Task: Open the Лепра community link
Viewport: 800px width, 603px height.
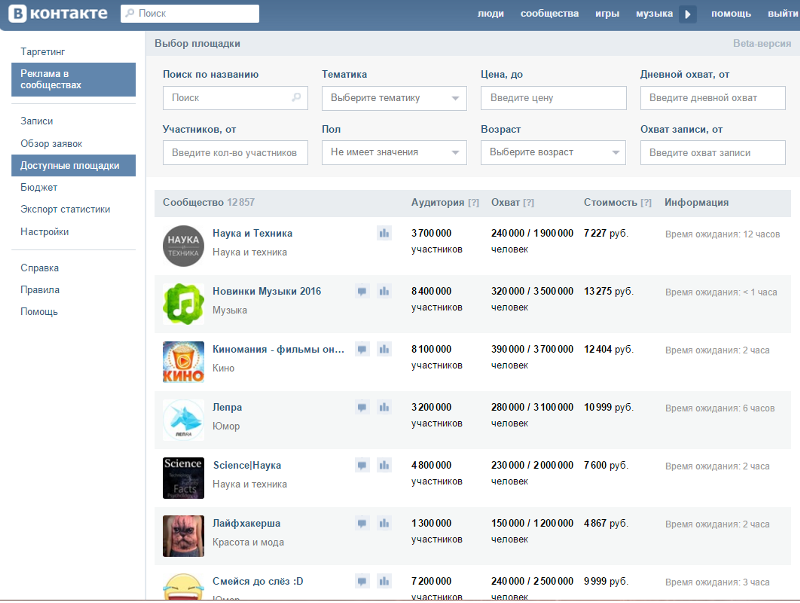Action: (227, 407)
